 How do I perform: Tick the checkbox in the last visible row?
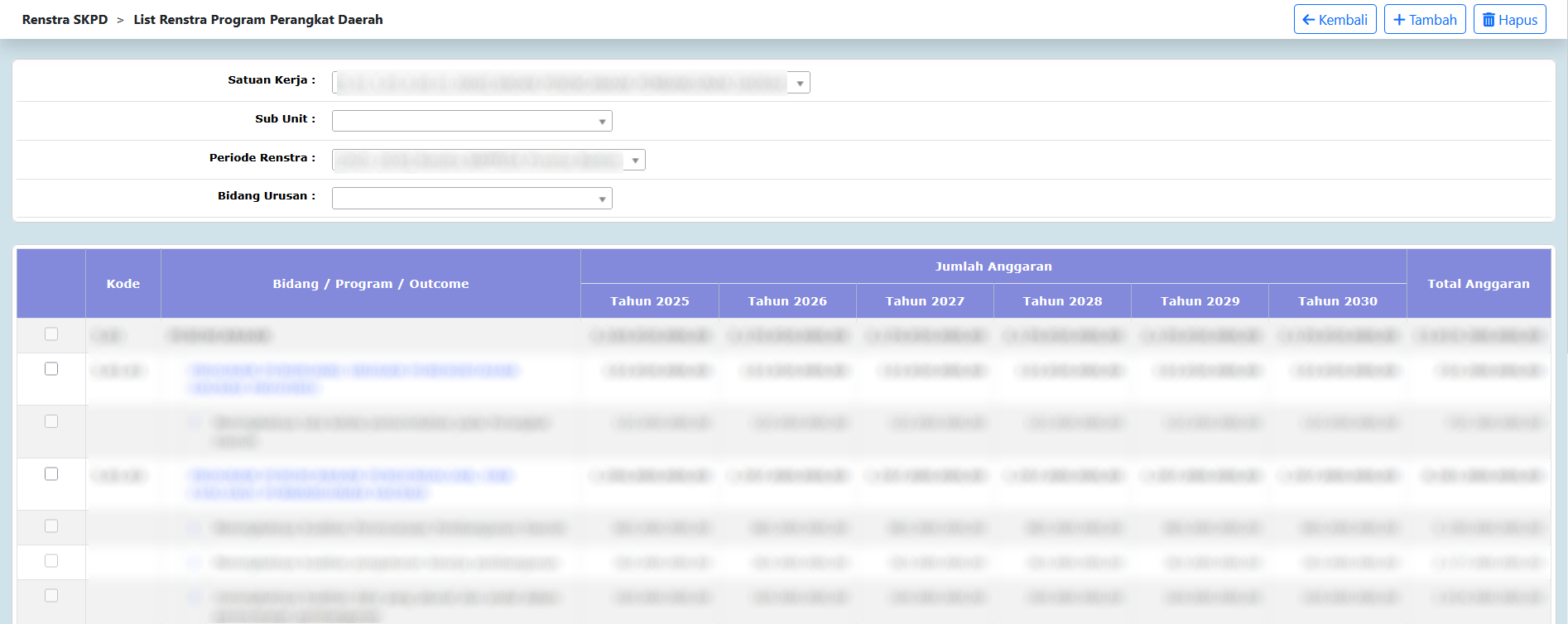51,596
